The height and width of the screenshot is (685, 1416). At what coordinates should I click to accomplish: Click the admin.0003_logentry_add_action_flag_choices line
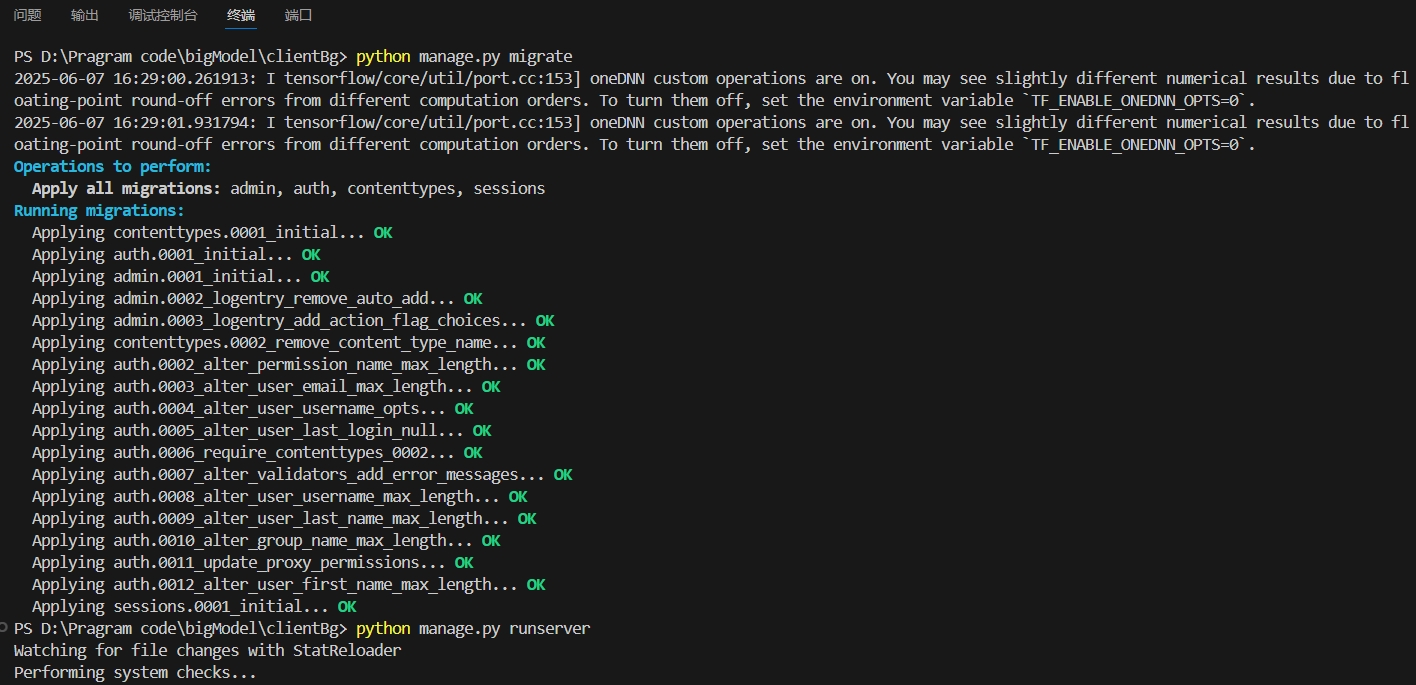click(x=293, y=320)
